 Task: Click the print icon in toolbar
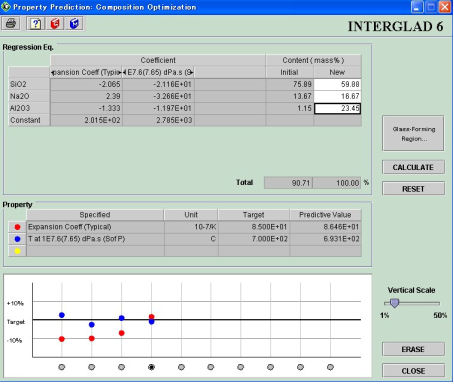pyautogui.click(x=11, y=24)
